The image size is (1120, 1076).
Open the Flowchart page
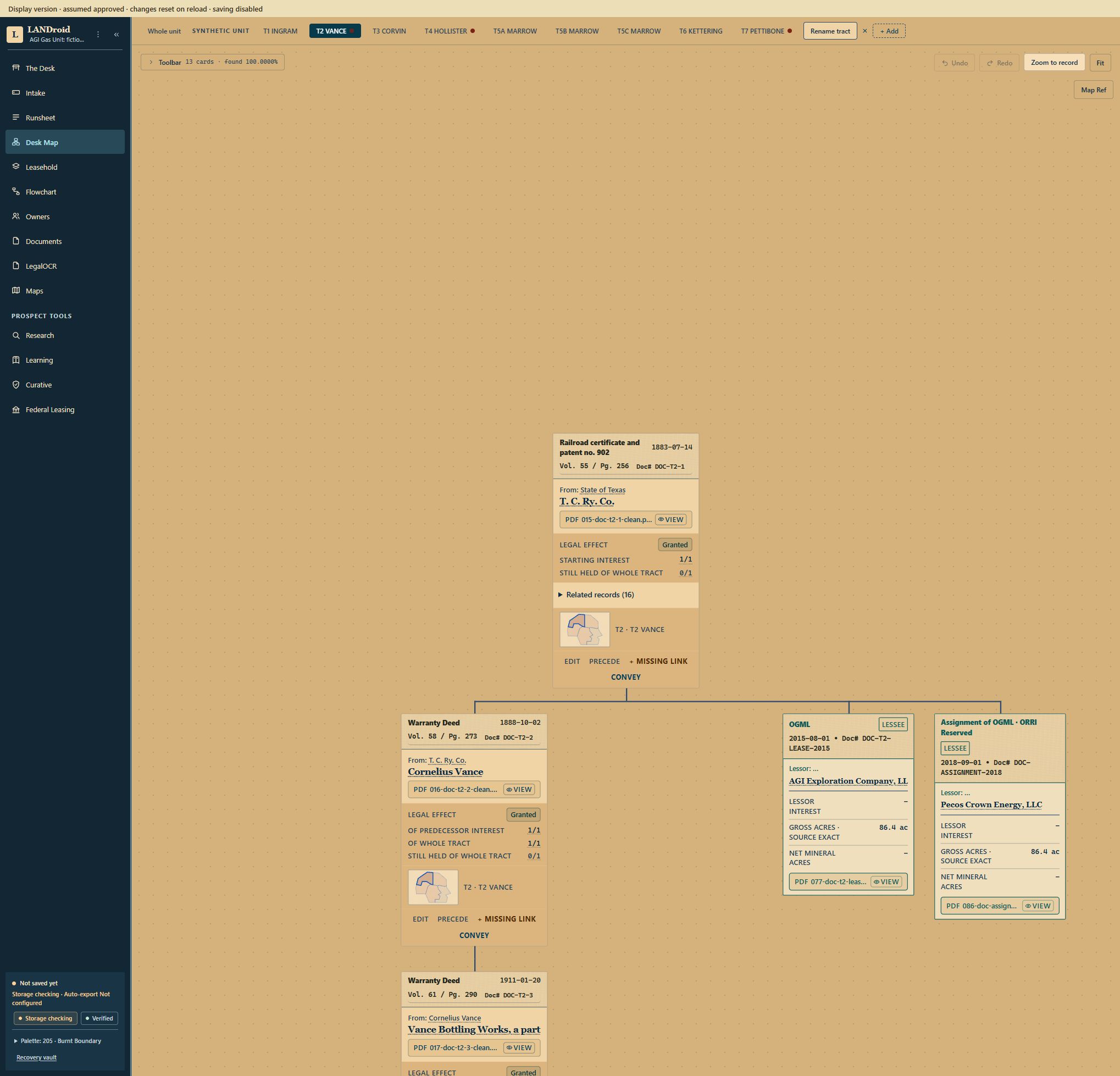(x=64, y=192)
